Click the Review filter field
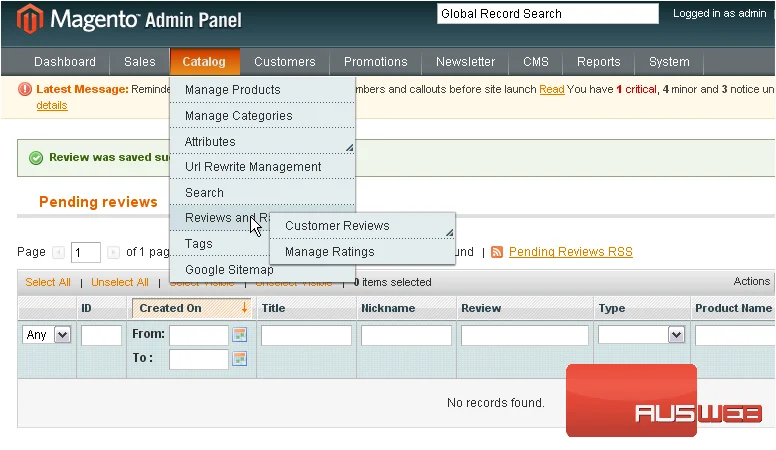776x450 pixels. (x=525, y=335)
